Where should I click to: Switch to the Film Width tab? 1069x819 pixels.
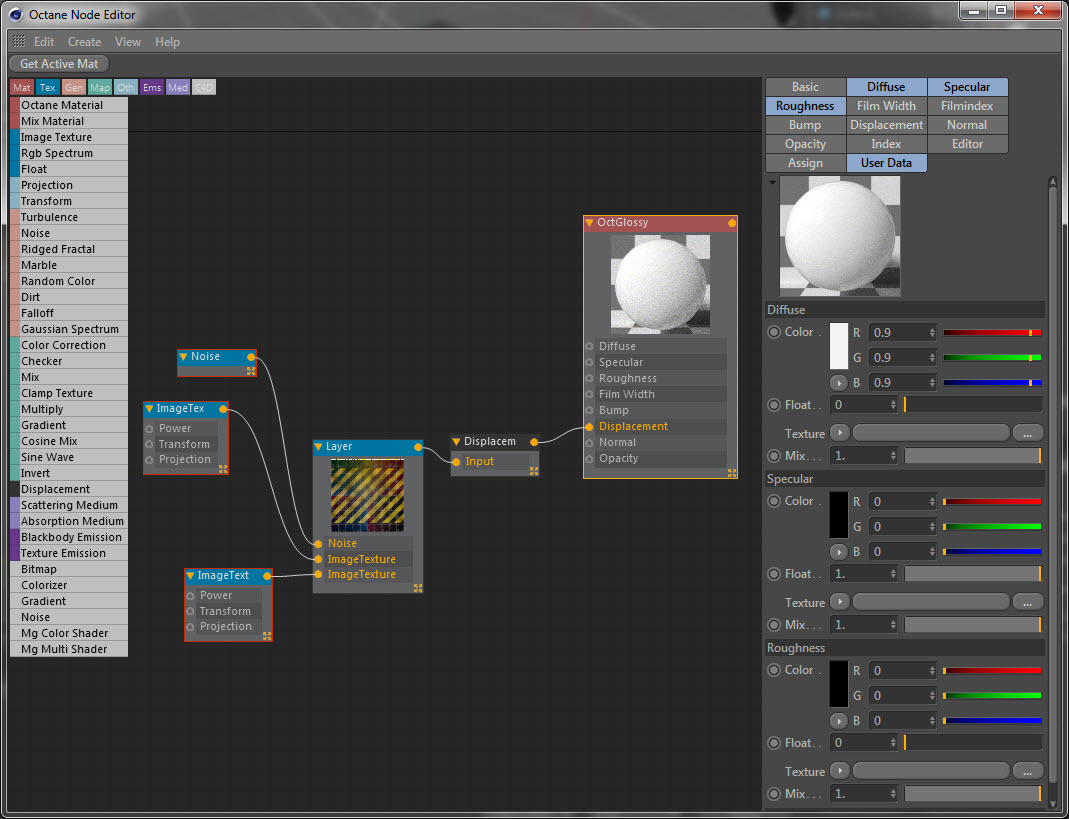(886, 106)
